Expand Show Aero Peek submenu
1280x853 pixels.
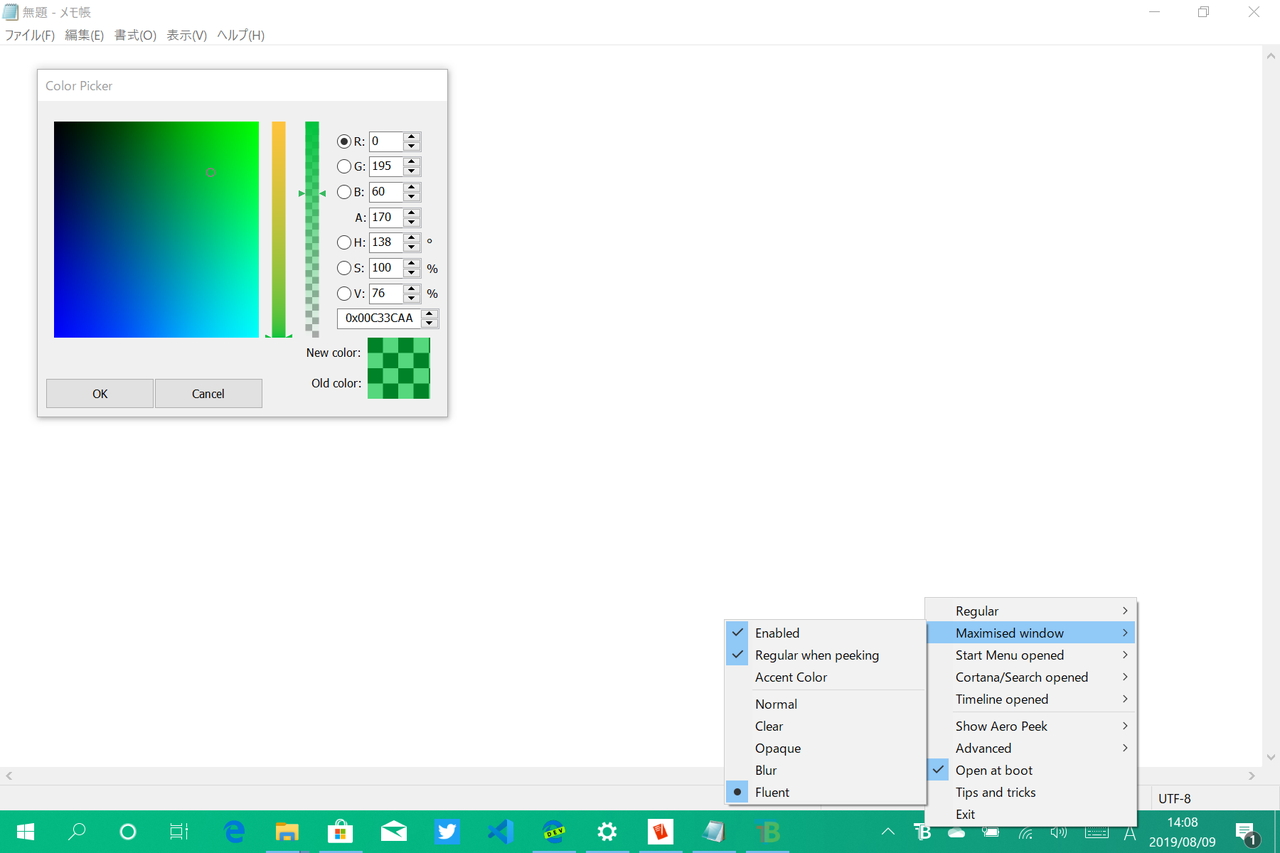(x=1031, y=726)
